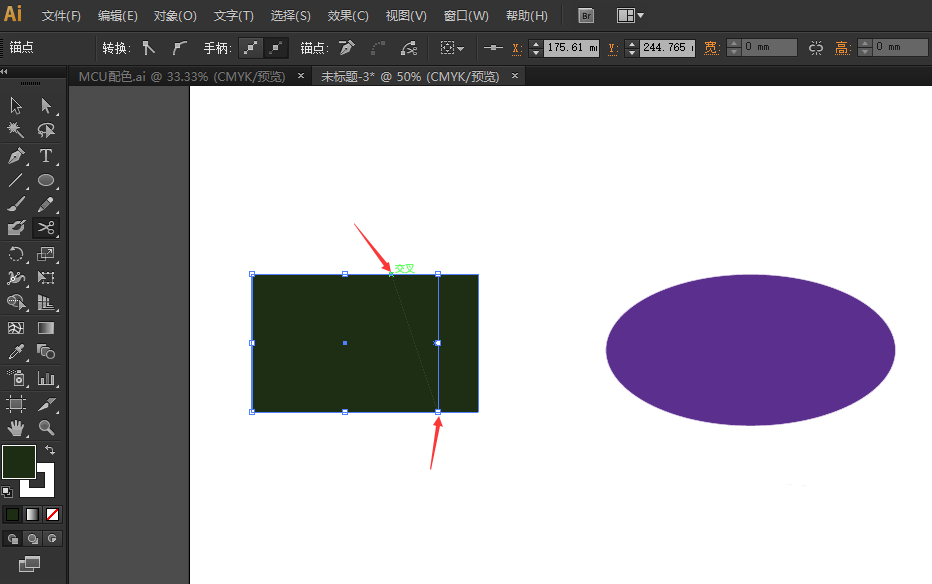Viewport: 932px width, 584px height.
Task: Set fill to None (red slash)
Action: [52, 514]
